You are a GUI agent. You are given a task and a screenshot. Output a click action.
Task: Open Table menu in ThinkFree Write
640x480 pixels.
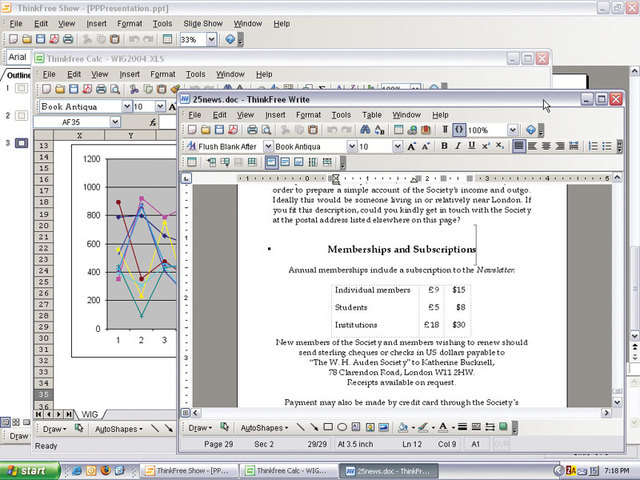point(372,115)
